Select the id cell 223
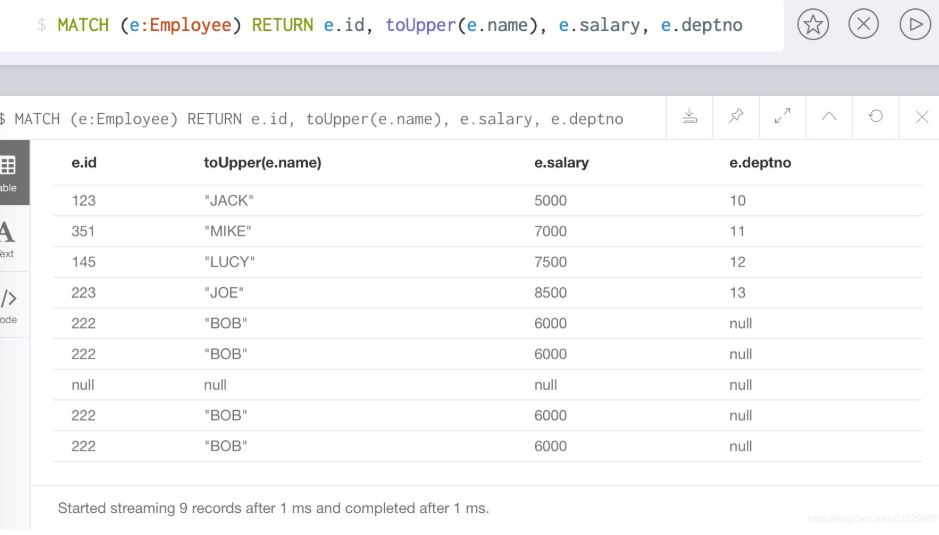939x535 pixels. click(83, 292)
